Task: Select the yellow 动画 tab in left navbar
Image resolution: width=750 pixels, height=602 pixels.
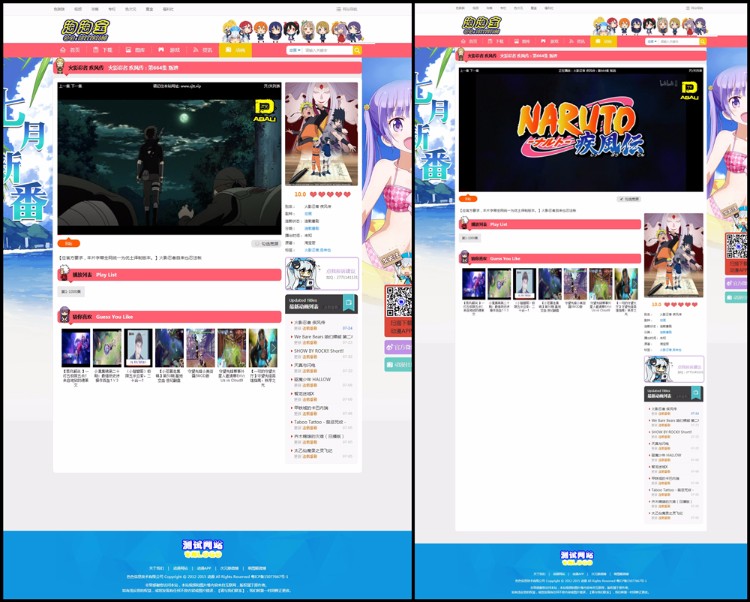Action: coord(235,50)
